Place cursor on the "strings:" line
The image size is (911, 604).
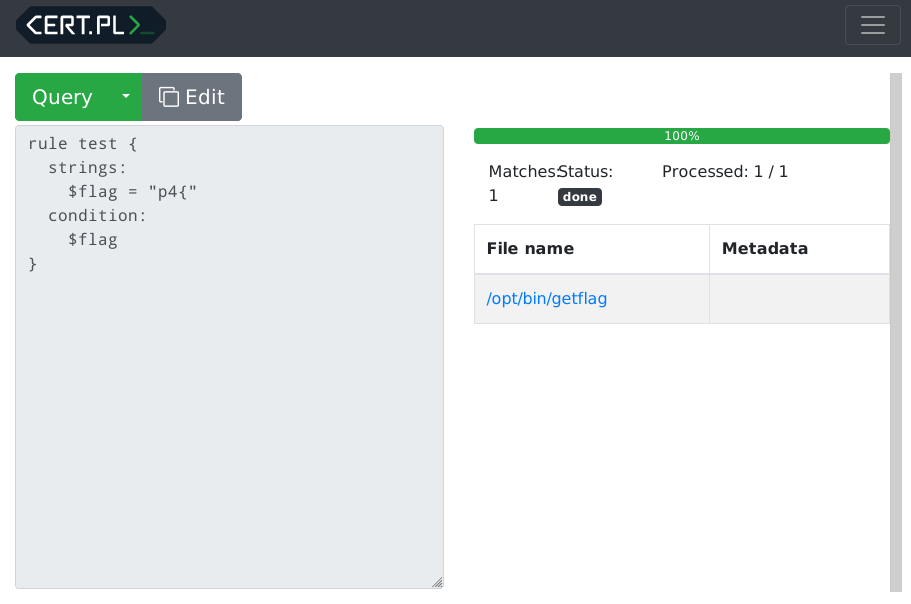tap(87, 168)
